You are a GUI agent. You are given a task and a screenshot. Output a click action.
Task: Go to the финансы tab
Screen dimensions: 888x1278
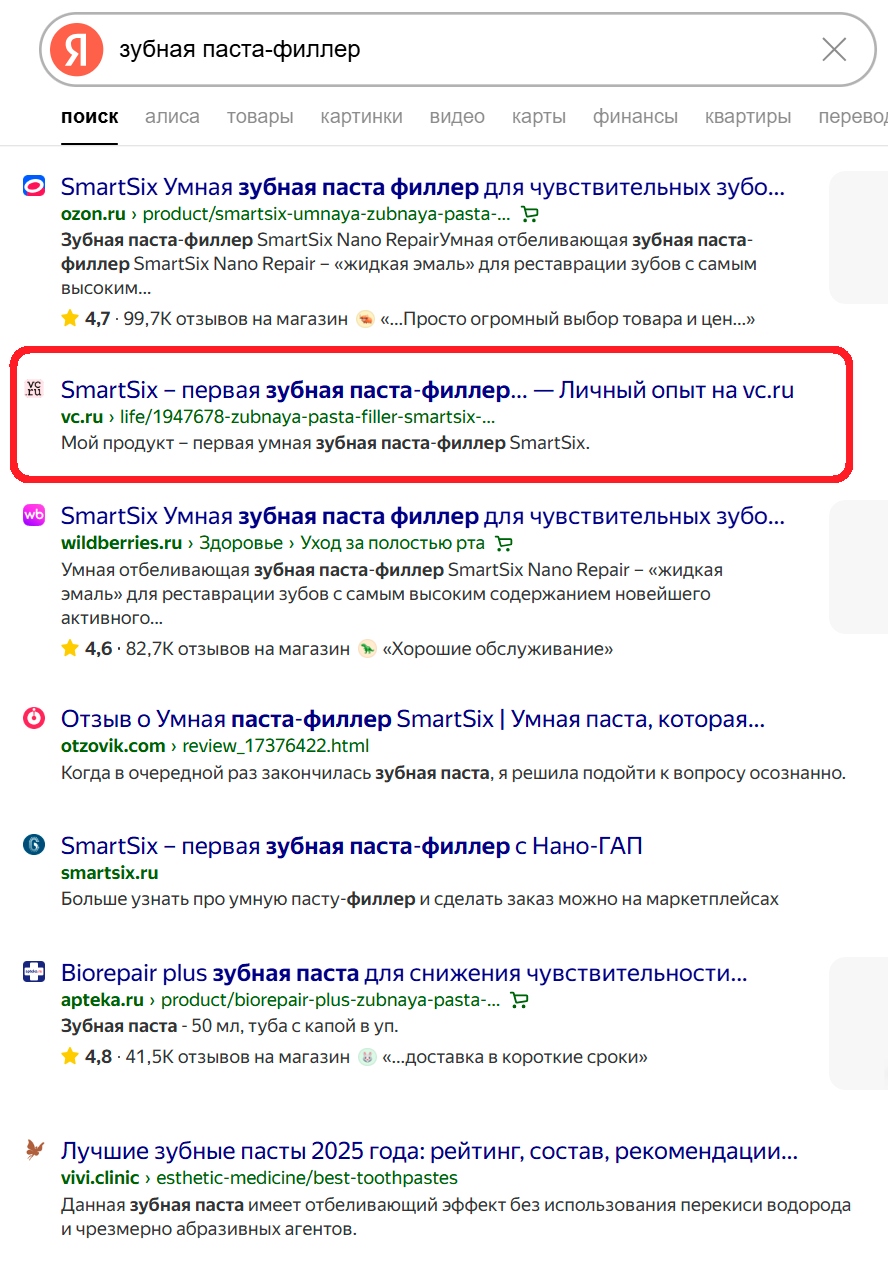pos(635,117)
